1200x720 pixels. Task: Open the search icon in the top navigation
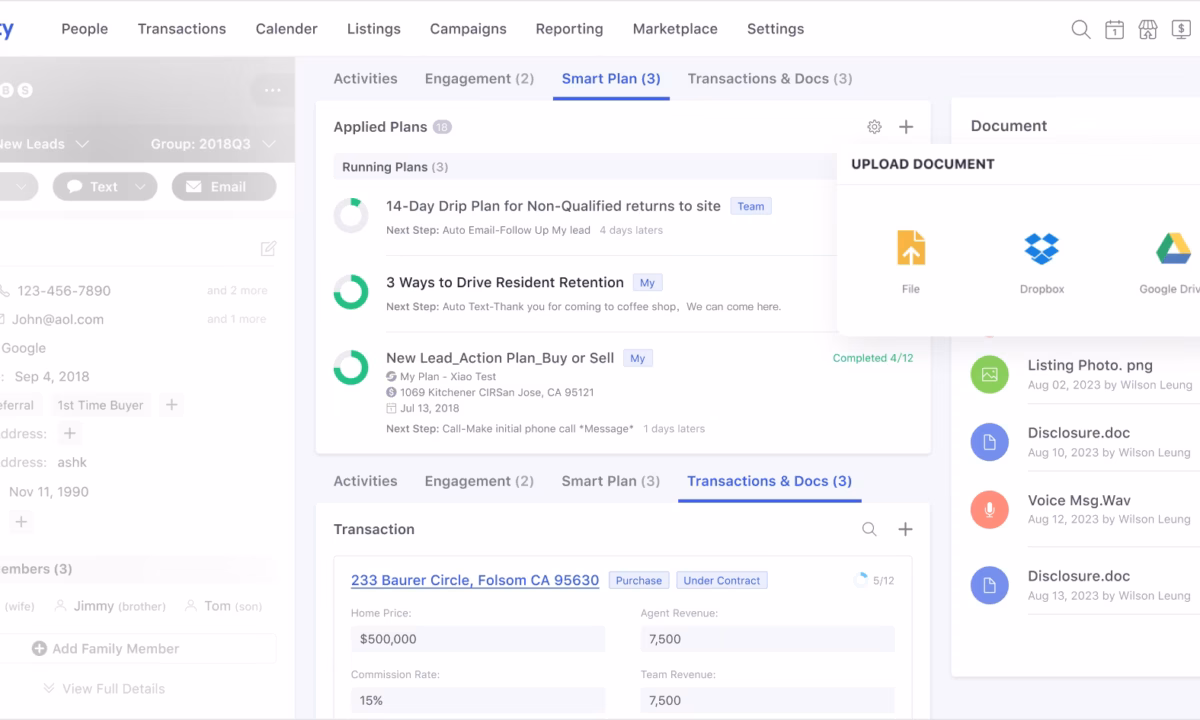point(1081,29)
